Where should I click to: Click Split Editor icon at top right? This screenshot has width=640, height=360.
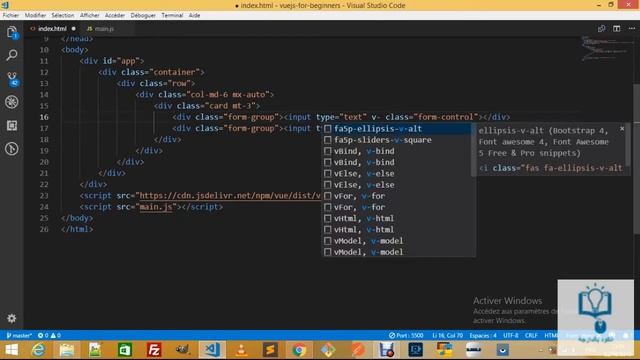click(x=616, y=29)
